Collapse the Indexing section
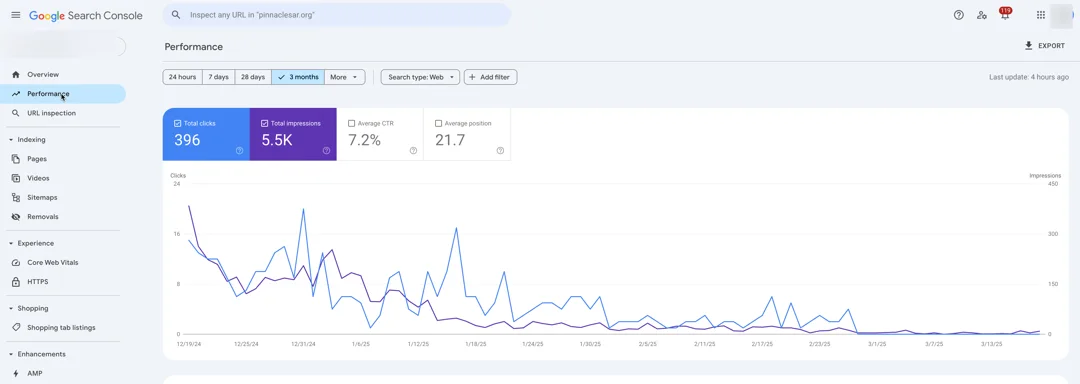1080x384 pixels. point(11,140)
